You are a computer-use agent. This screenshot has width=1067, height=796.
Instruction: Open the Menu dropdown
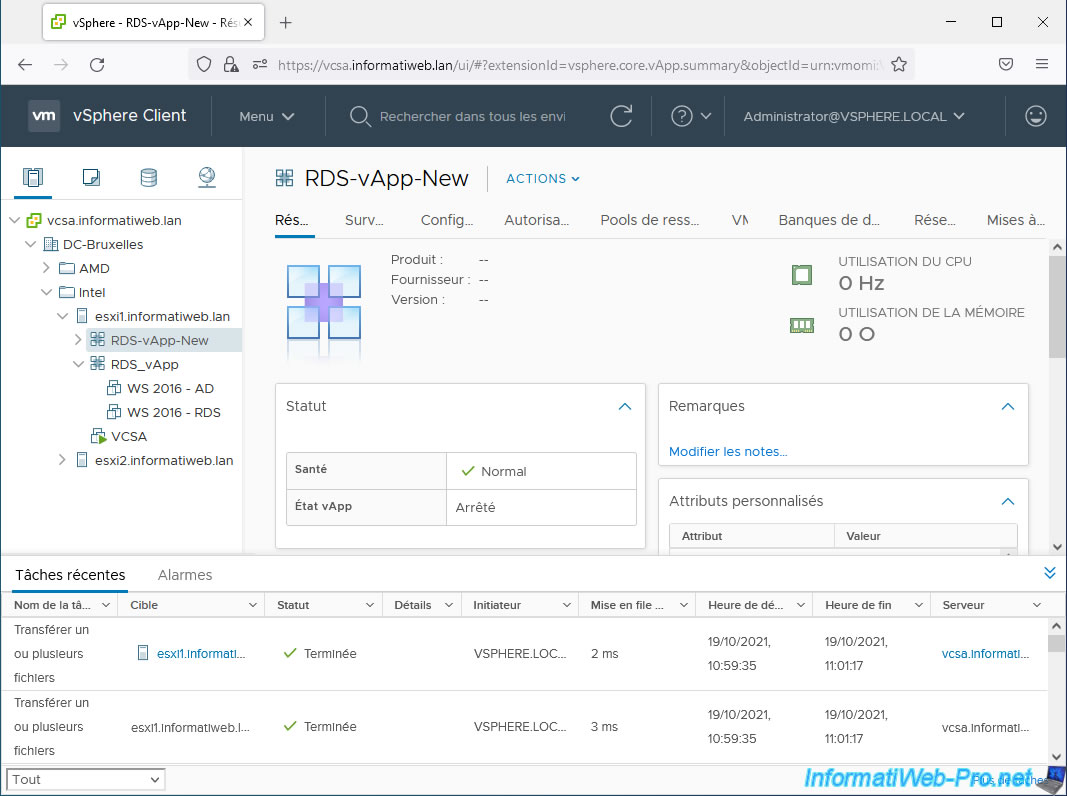click(x=267, y=116)
